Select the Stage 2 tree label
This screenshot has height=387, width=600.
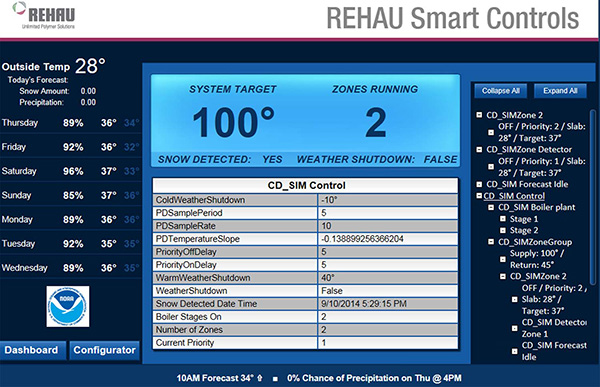click(x=524, y=230)
